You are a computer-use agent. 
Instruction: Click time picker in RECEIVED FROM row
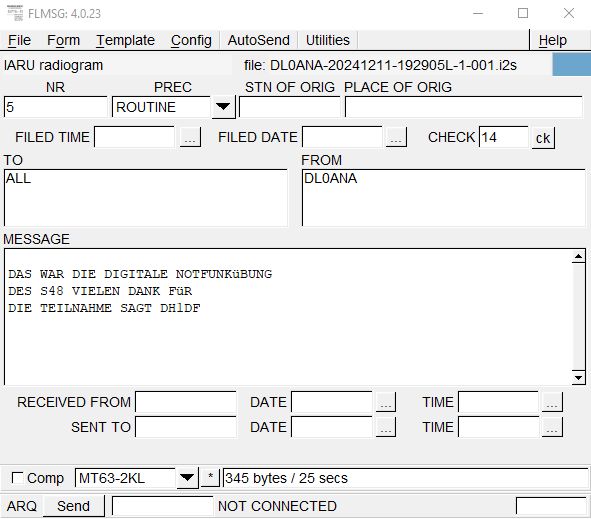[x=552, y=402]
